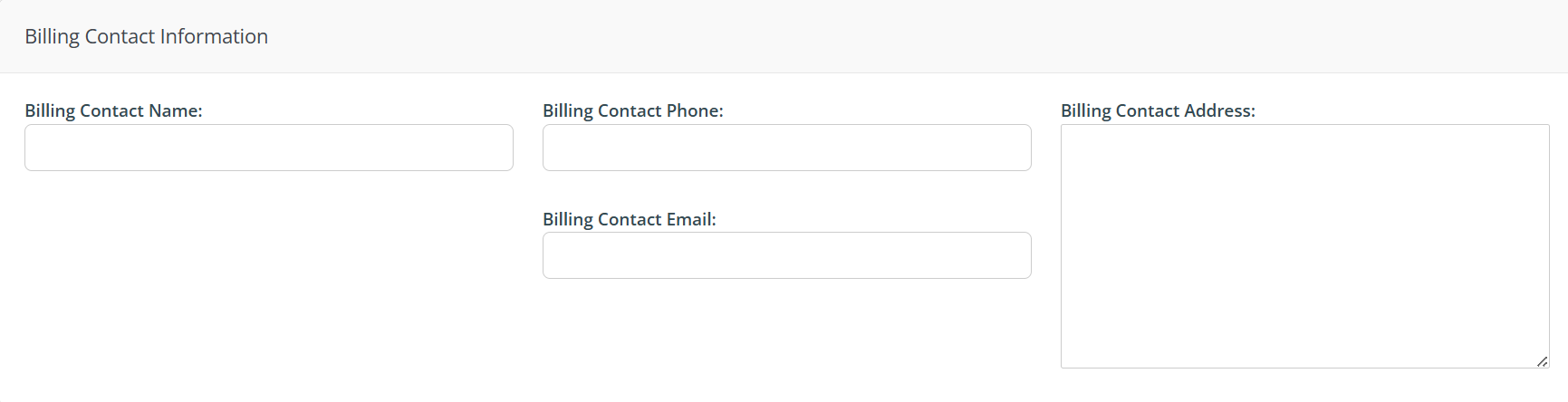Click the Billing Contact Name input field
Screen dimensions: 1568x402
(x=269, y=148)
